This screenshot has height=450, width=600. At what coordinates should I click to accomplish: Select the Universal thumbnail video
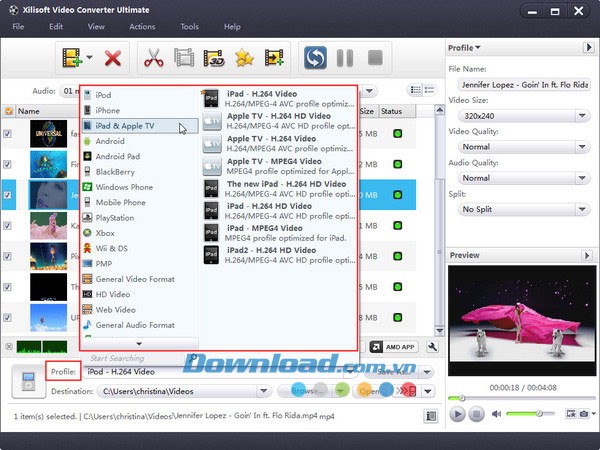[48, 134]
